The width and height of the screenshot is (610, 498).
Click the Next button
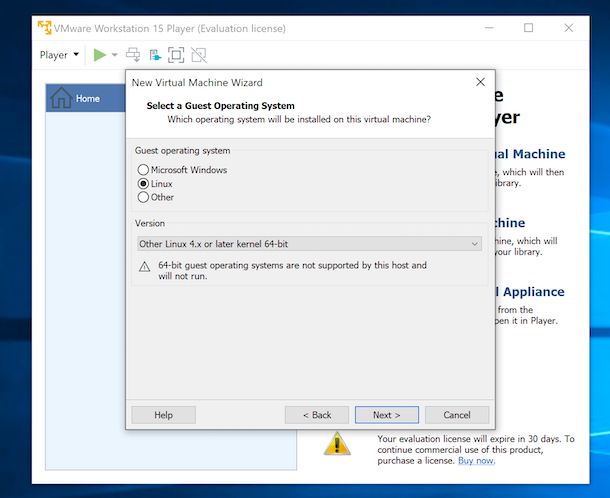click(x=387, y=415)
